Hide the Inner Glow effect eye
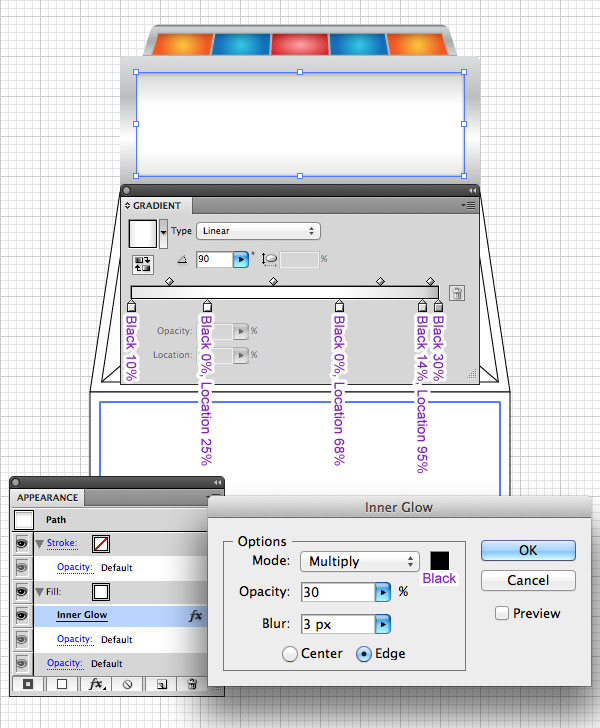 click(x=22, y=616)
